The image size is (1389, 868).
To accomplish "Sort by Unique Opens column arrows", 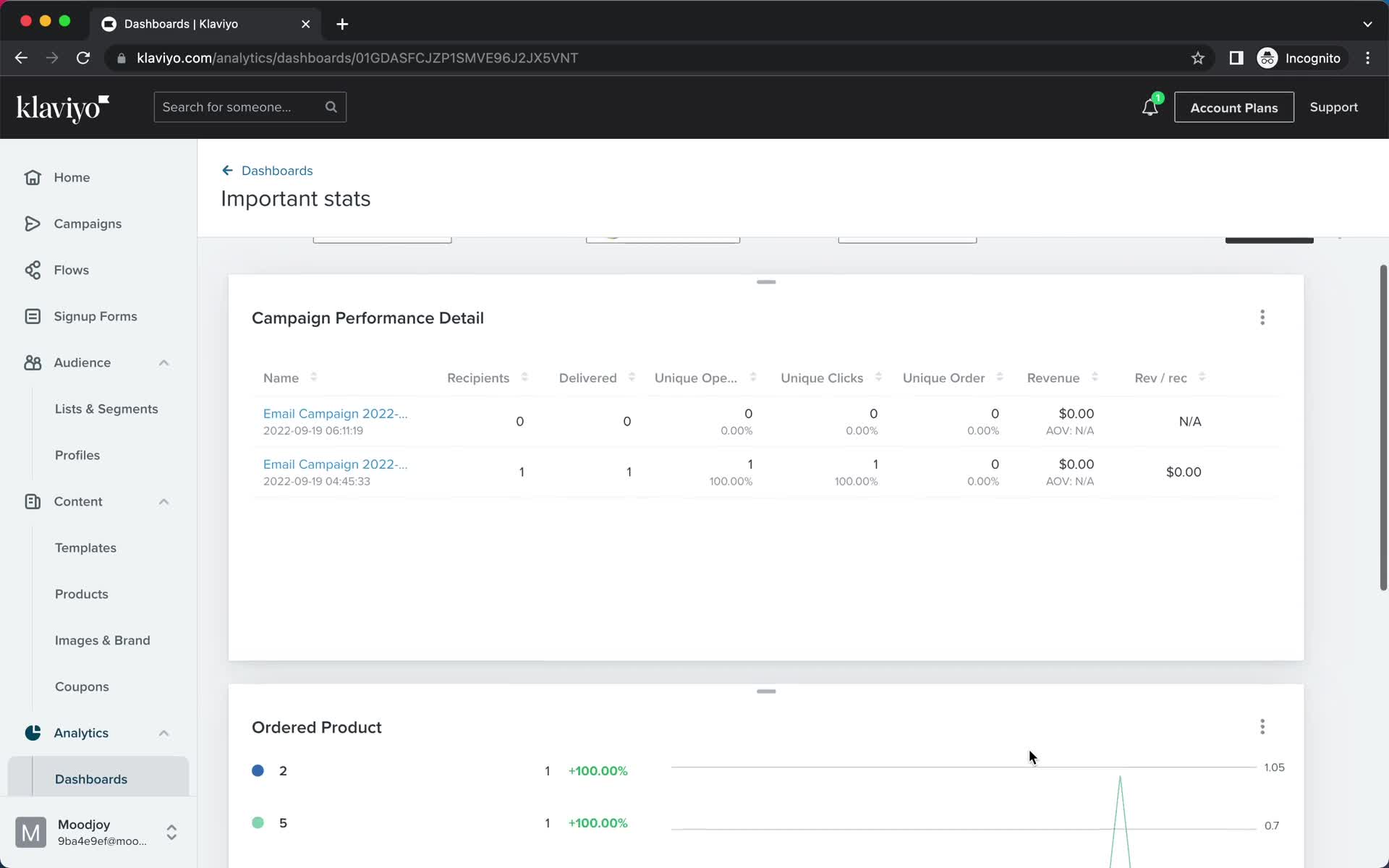I will [x=753, y=377].
